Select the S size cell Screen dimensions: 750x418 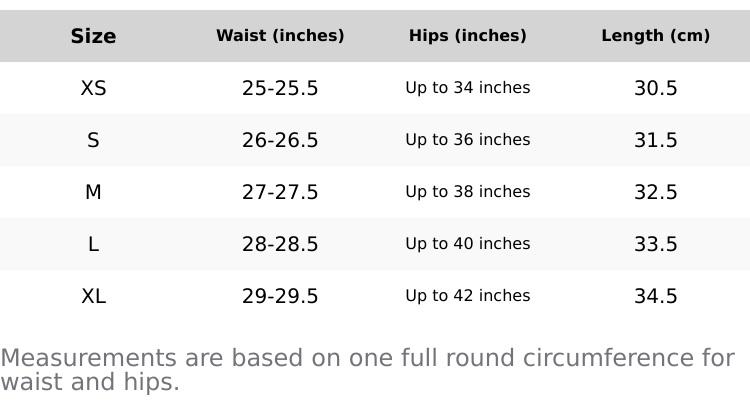point(93,140)
